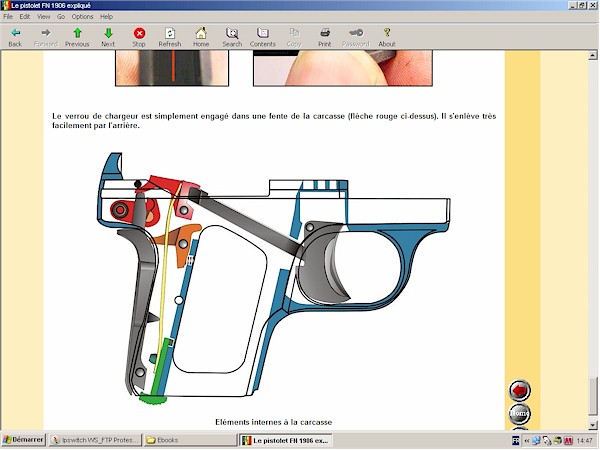Click the red tray icon beside the clock
Screen dimensions: 600x450
click(568, 441)
